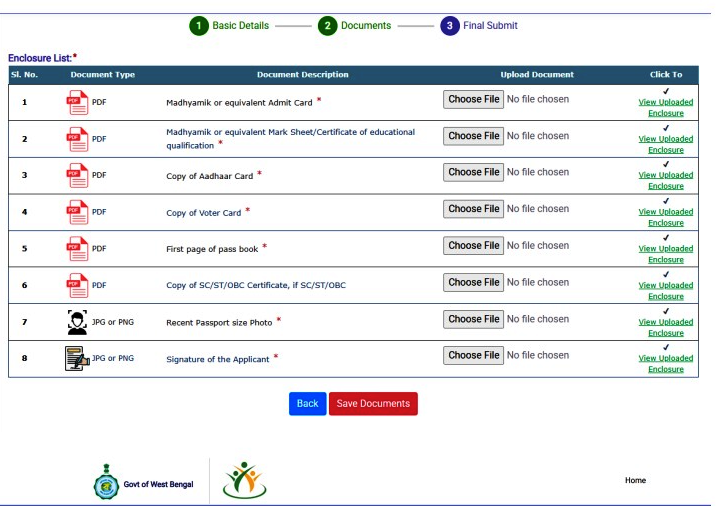Click the PDF icon in Voter Card row
The image size is (717, 506).
pos(77,212)
